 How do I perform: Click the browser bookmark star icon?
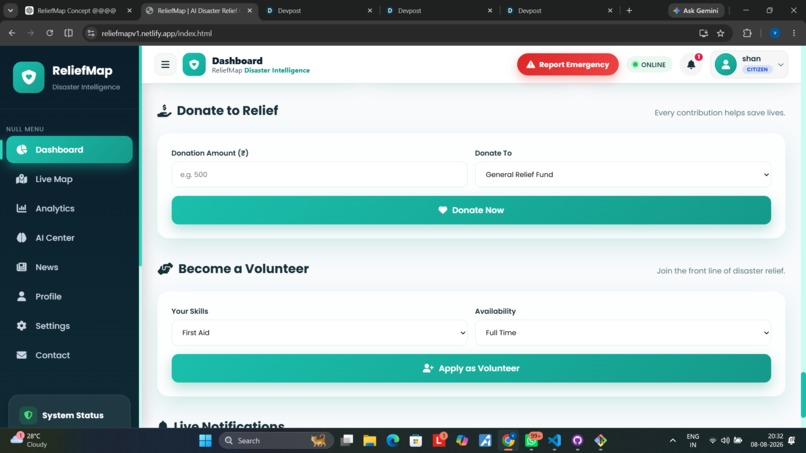pyautogui.click(x=721, y=33)
